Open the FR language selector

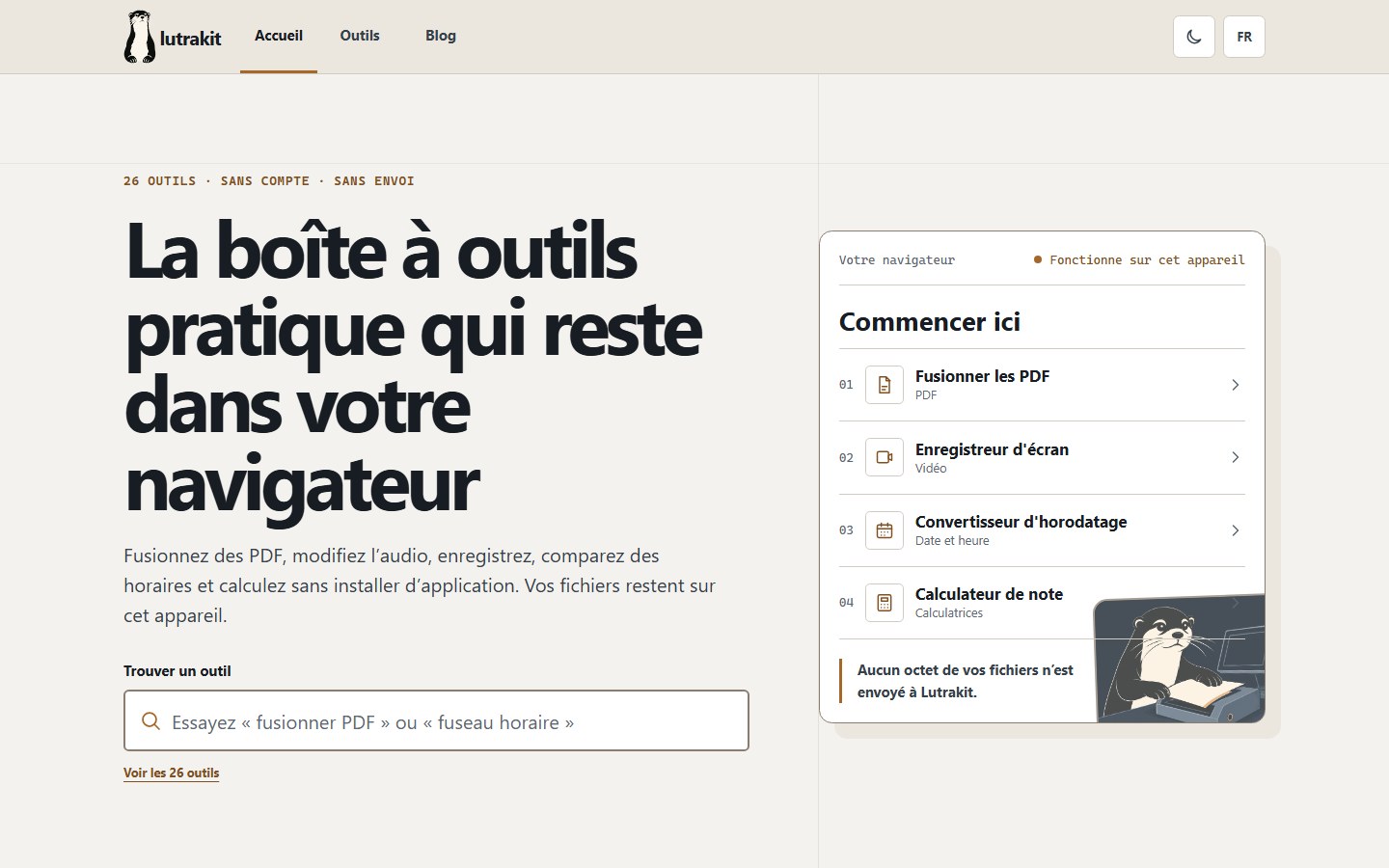coord(1244,37)
